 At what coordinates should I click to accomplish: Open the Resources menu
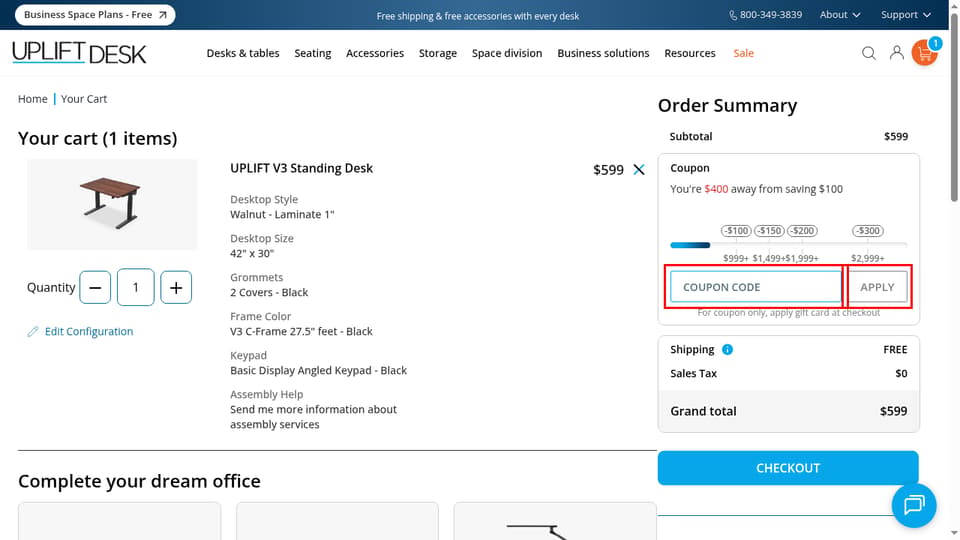tap(689, 53)
